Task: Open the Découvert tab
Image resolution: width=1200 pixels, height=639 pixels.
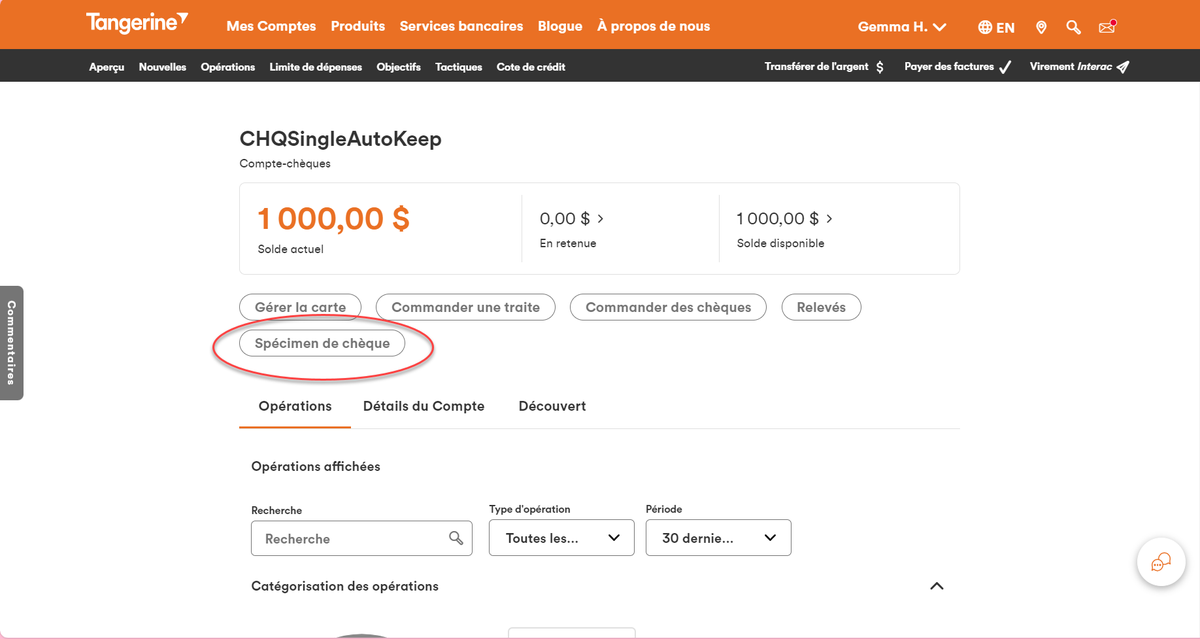Action: point(551,406)
